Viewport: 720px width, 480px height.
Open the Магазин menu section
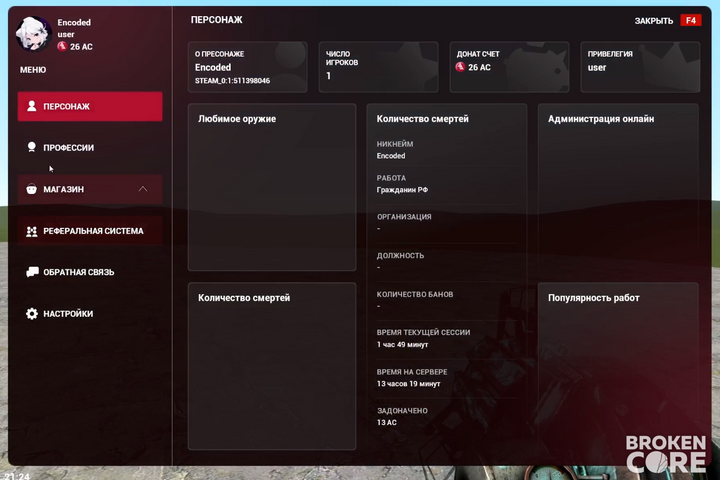pyautogui.click(x=90, y=189)
